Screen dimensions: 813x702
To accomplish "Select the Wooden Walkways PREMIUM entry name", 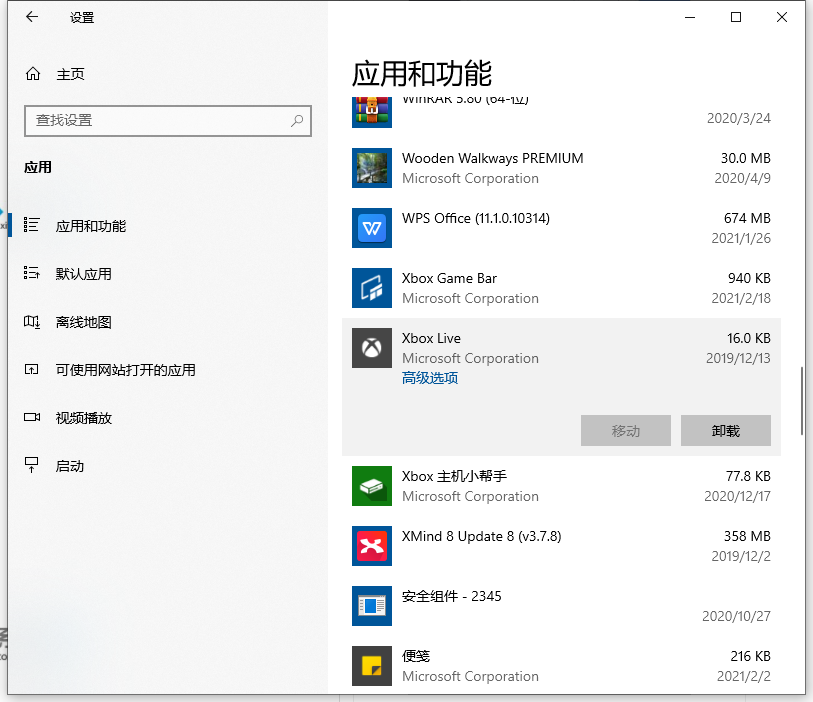I will (x=492, y=158).
